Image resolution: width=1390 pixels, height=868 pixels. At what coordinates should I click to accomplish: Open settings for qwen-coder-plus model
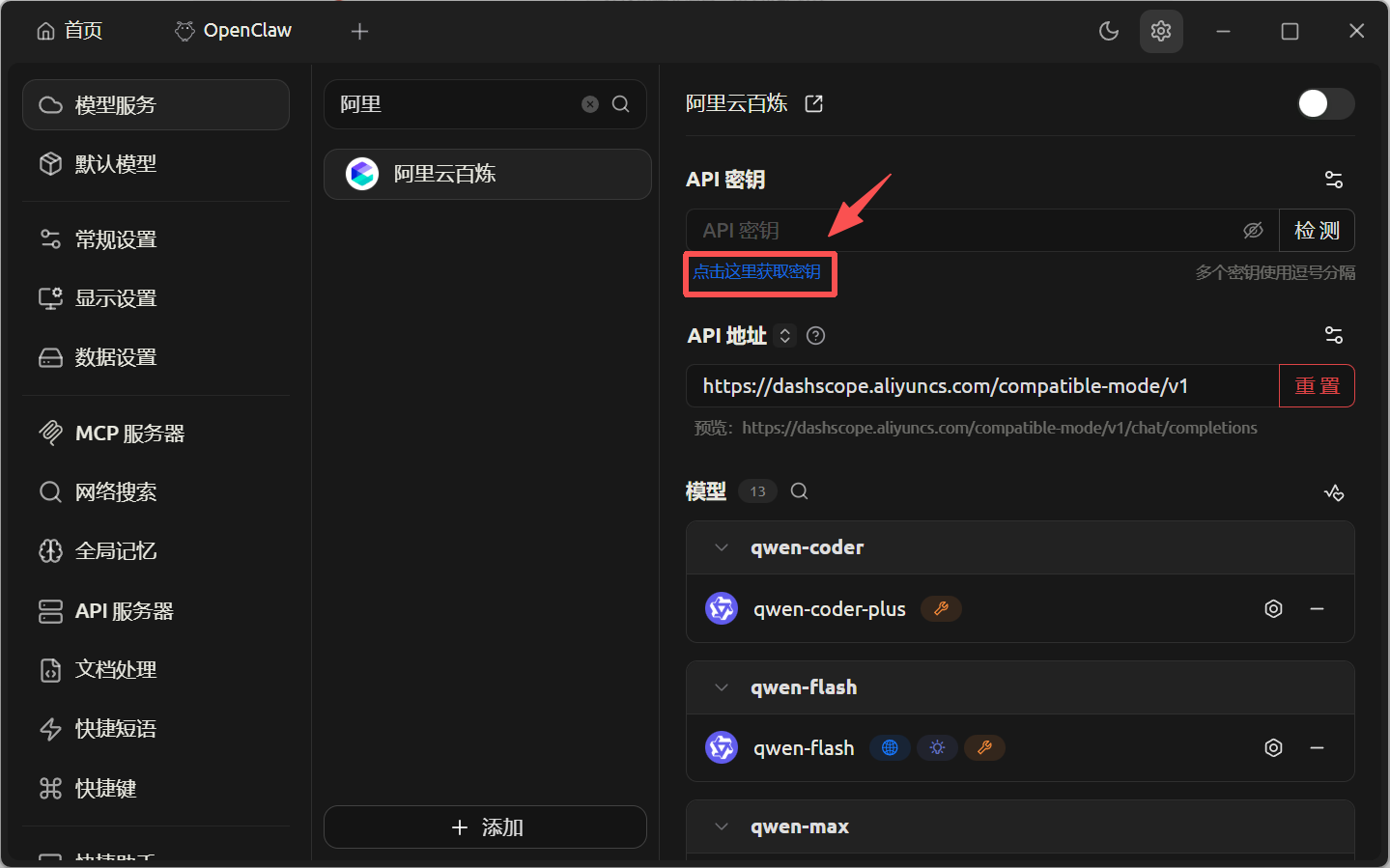tap(1273, 609)
